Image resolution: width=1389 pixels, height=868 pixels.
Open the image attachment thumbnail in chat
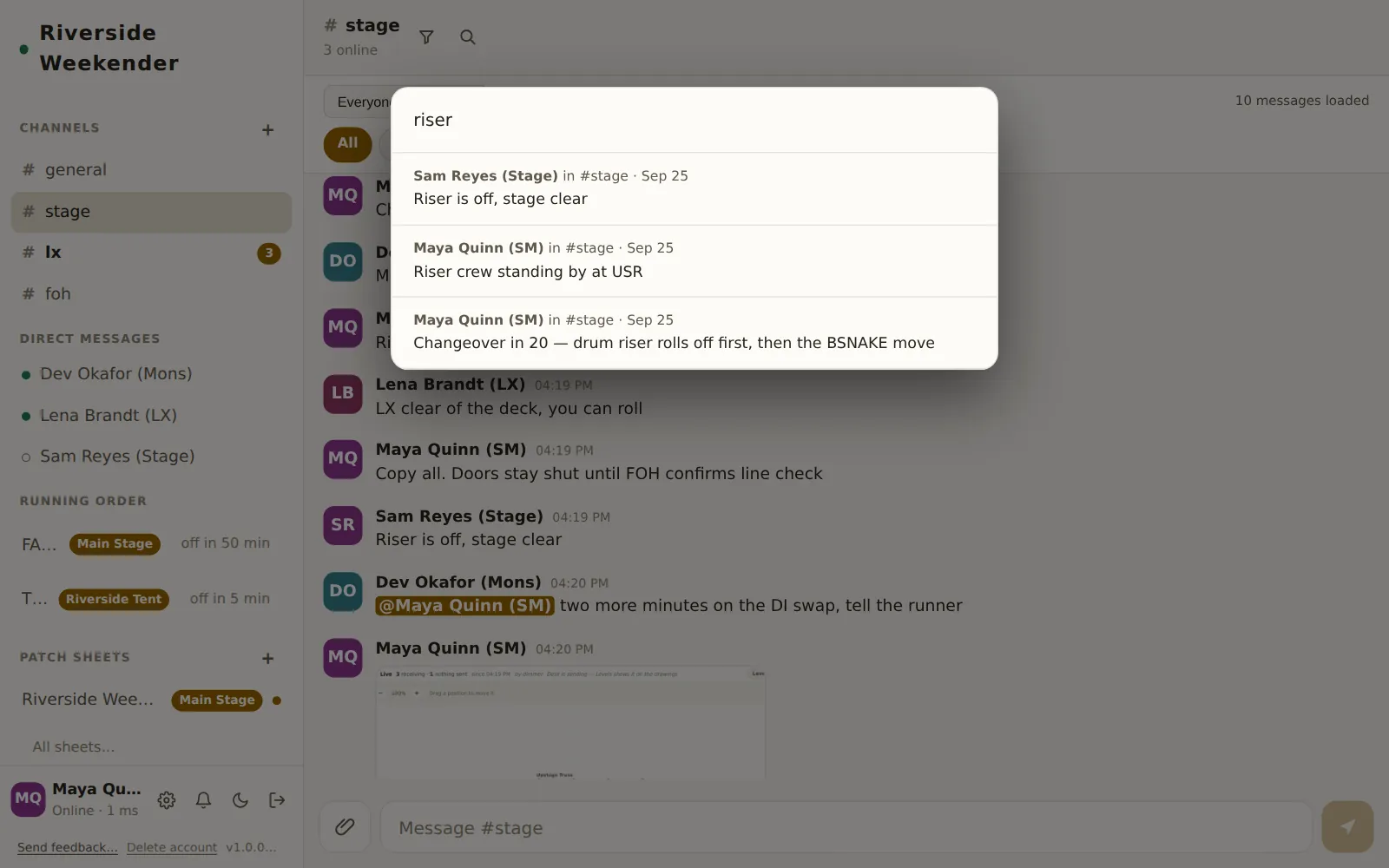pyautogui.click(x=570, y=722)
